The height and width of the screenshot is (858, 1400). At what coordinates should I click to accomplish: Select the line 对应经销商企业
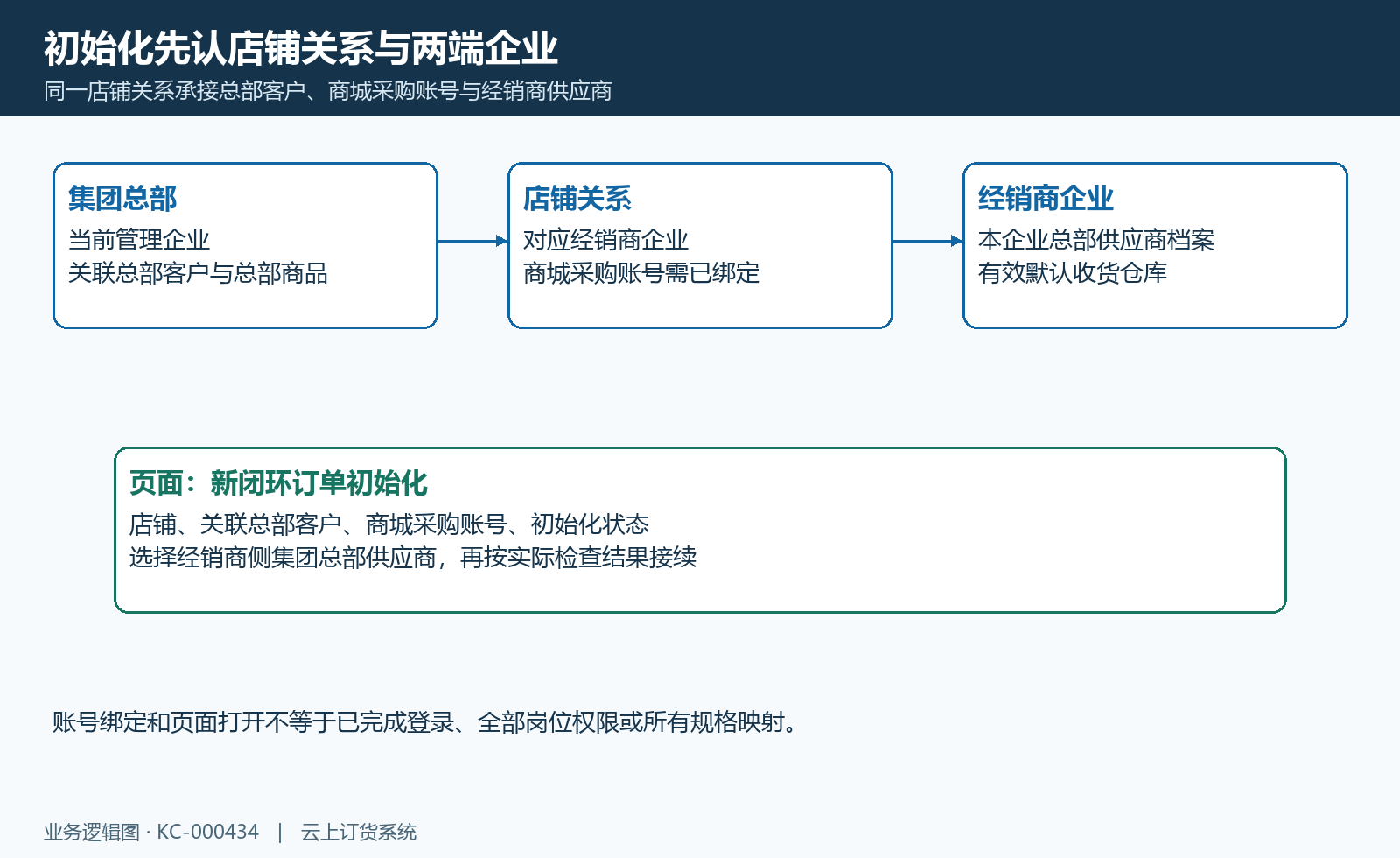(605, 240)
